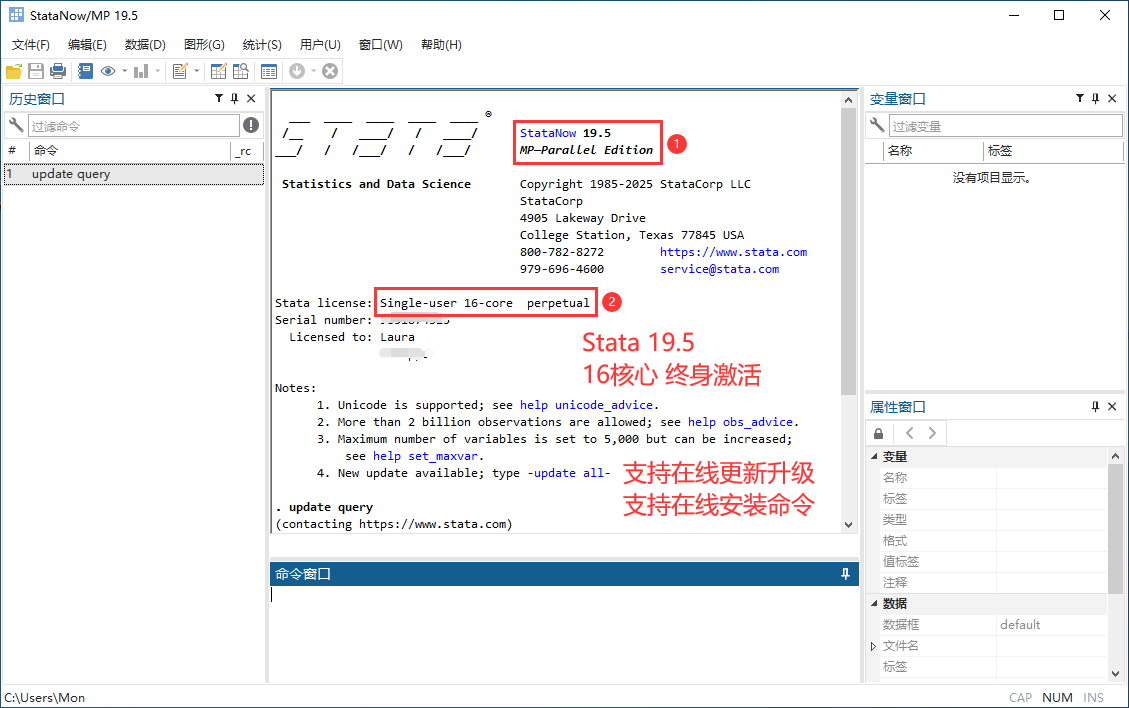Pin the 属性窗口 panel

[1095, 407]
